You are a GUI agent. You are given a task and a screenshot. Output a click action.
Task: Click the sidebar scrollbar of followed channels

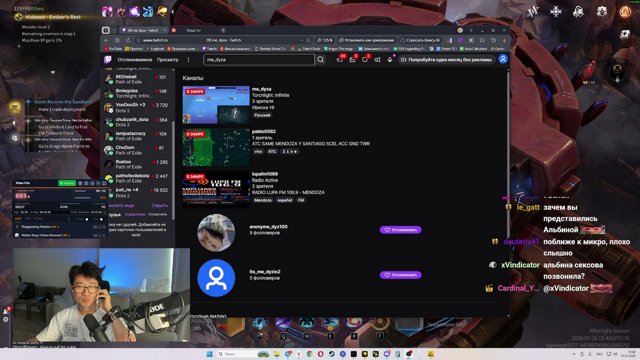tap(173, 169)
